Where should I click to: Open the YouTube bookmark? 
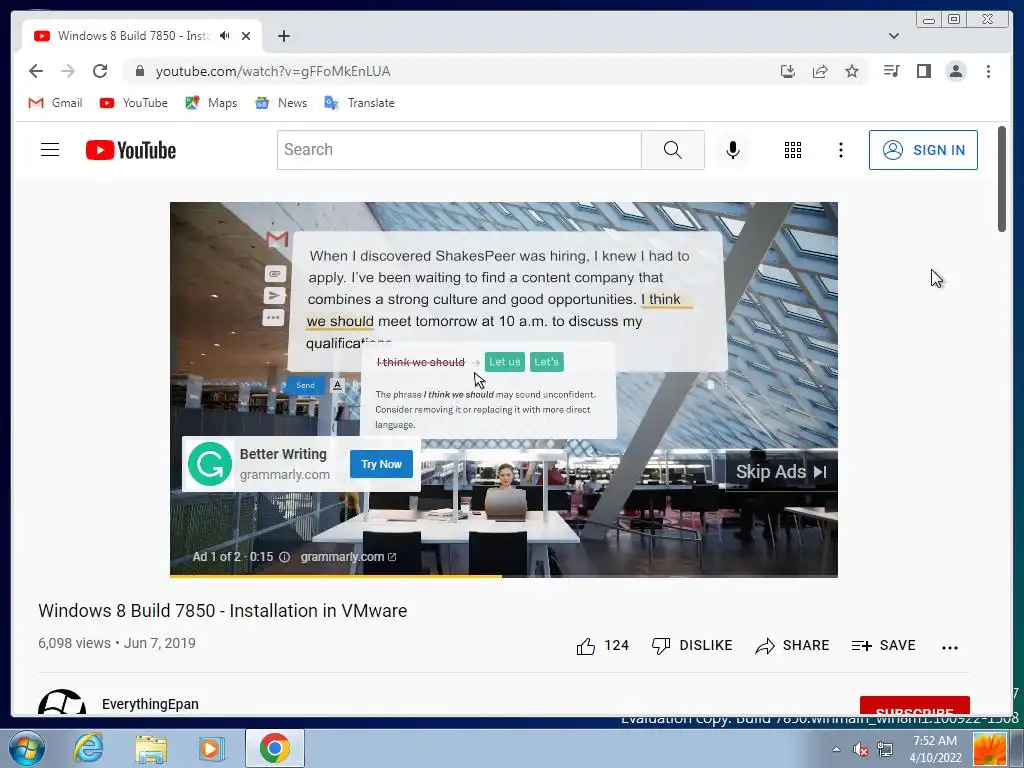134,103
